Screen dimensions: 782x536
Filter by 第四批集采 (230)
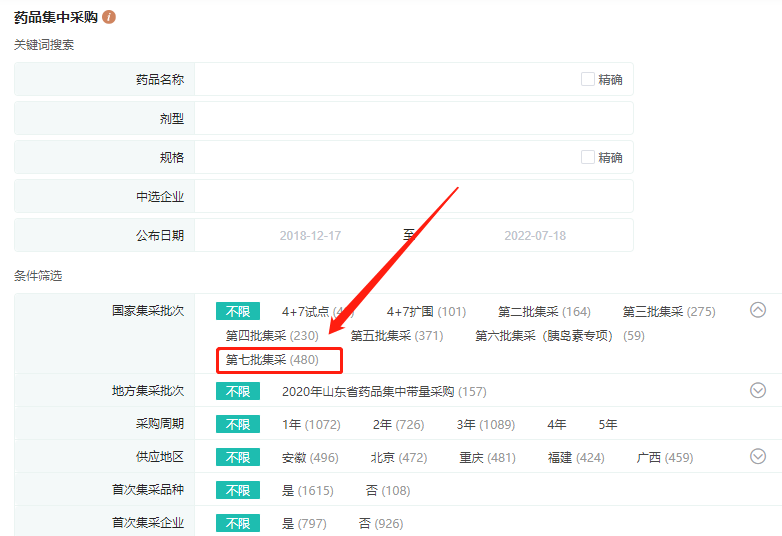click(x=272, y=336)
